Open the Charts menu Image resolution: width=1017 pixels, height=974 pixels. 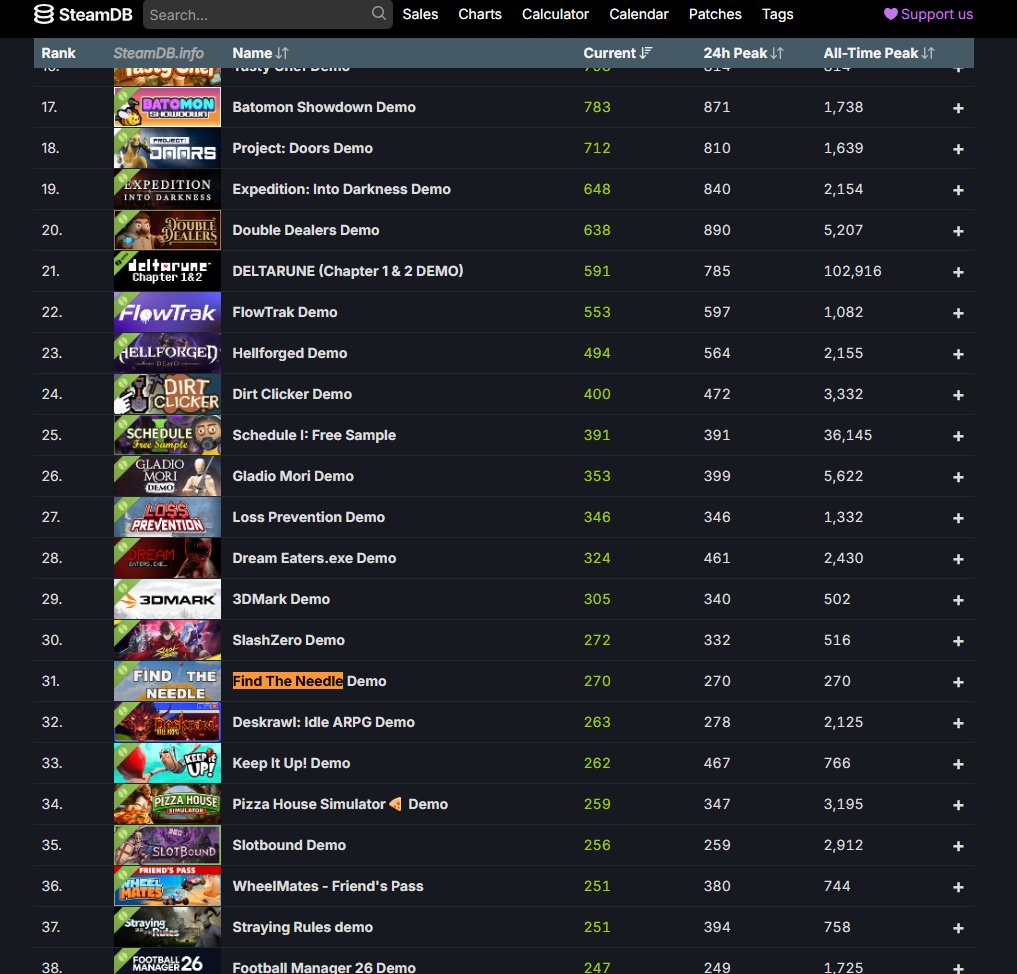(x=480, y=14)
